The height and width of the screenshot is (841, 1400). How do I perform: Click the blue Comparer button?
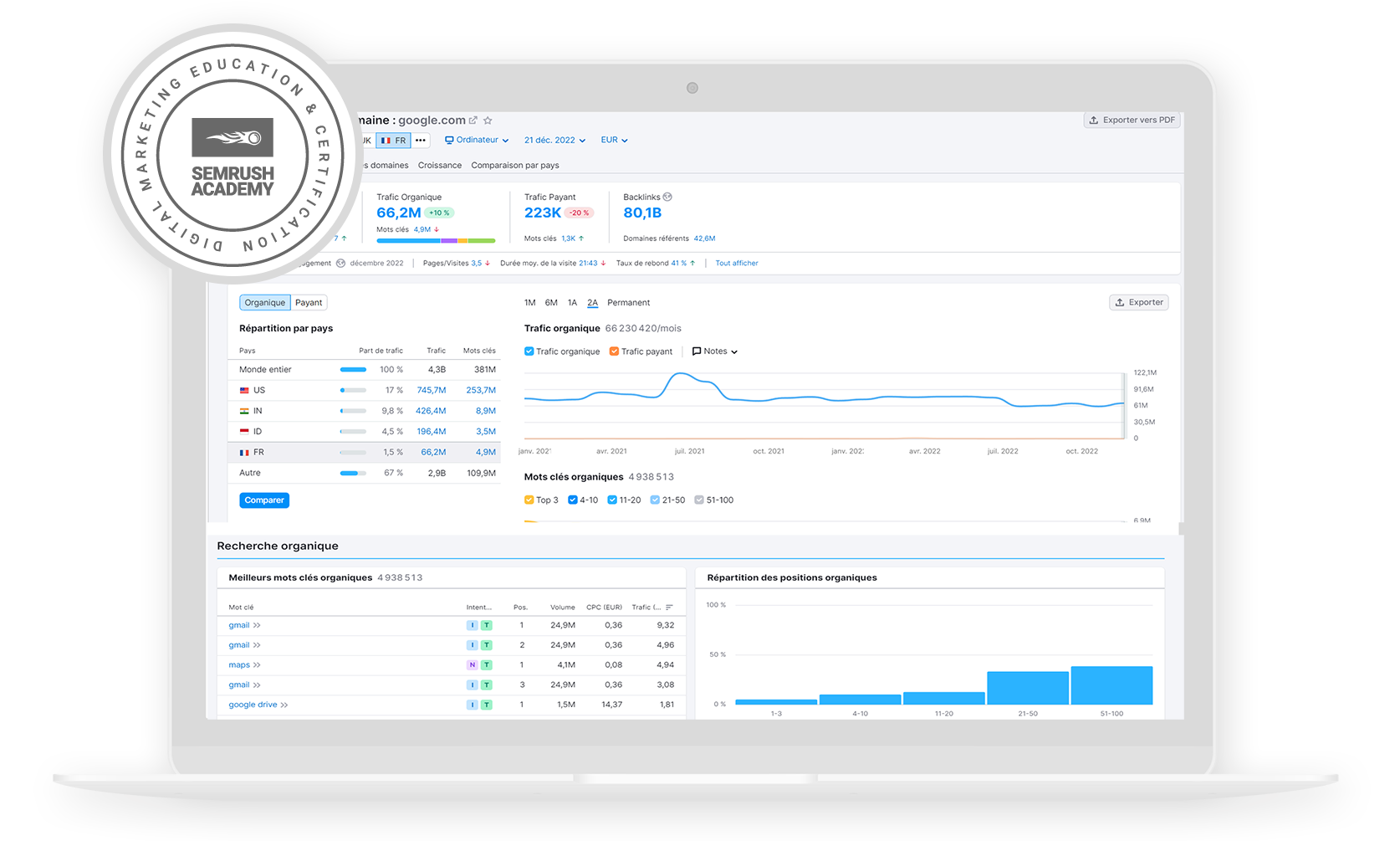click(264, 500)
